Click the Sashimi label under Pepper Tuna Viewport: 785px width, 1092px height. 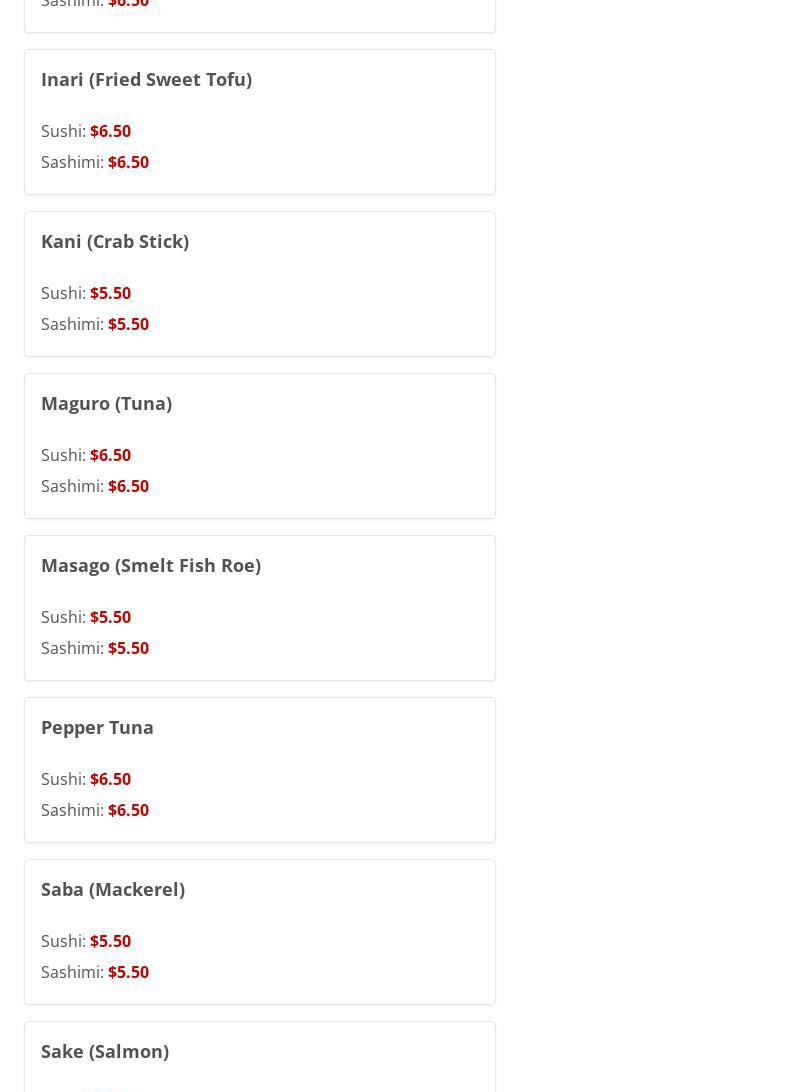(72, 810)
